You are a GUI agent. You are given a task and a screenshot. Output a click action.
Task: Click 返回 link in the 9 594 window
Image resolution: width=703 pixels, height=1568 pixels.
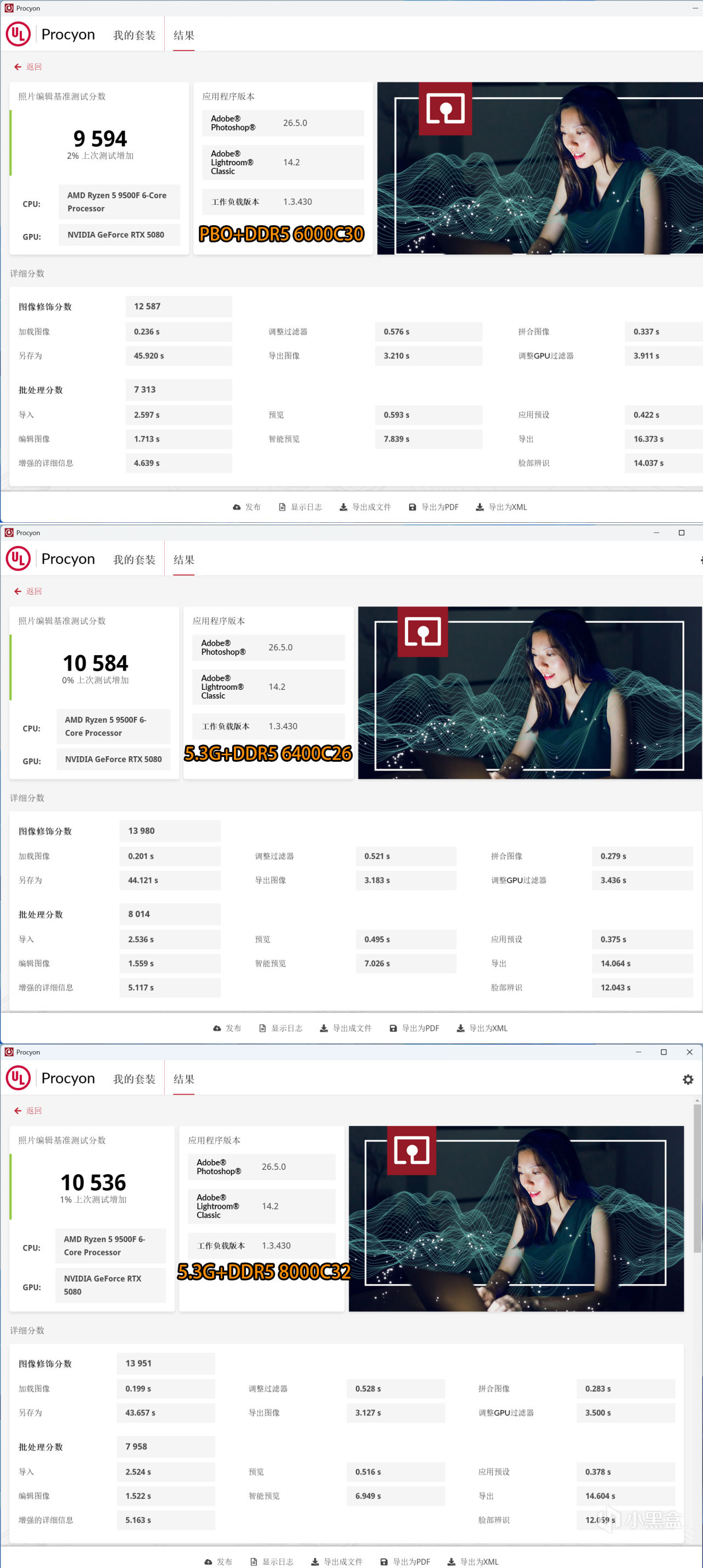tap(34, 67)
